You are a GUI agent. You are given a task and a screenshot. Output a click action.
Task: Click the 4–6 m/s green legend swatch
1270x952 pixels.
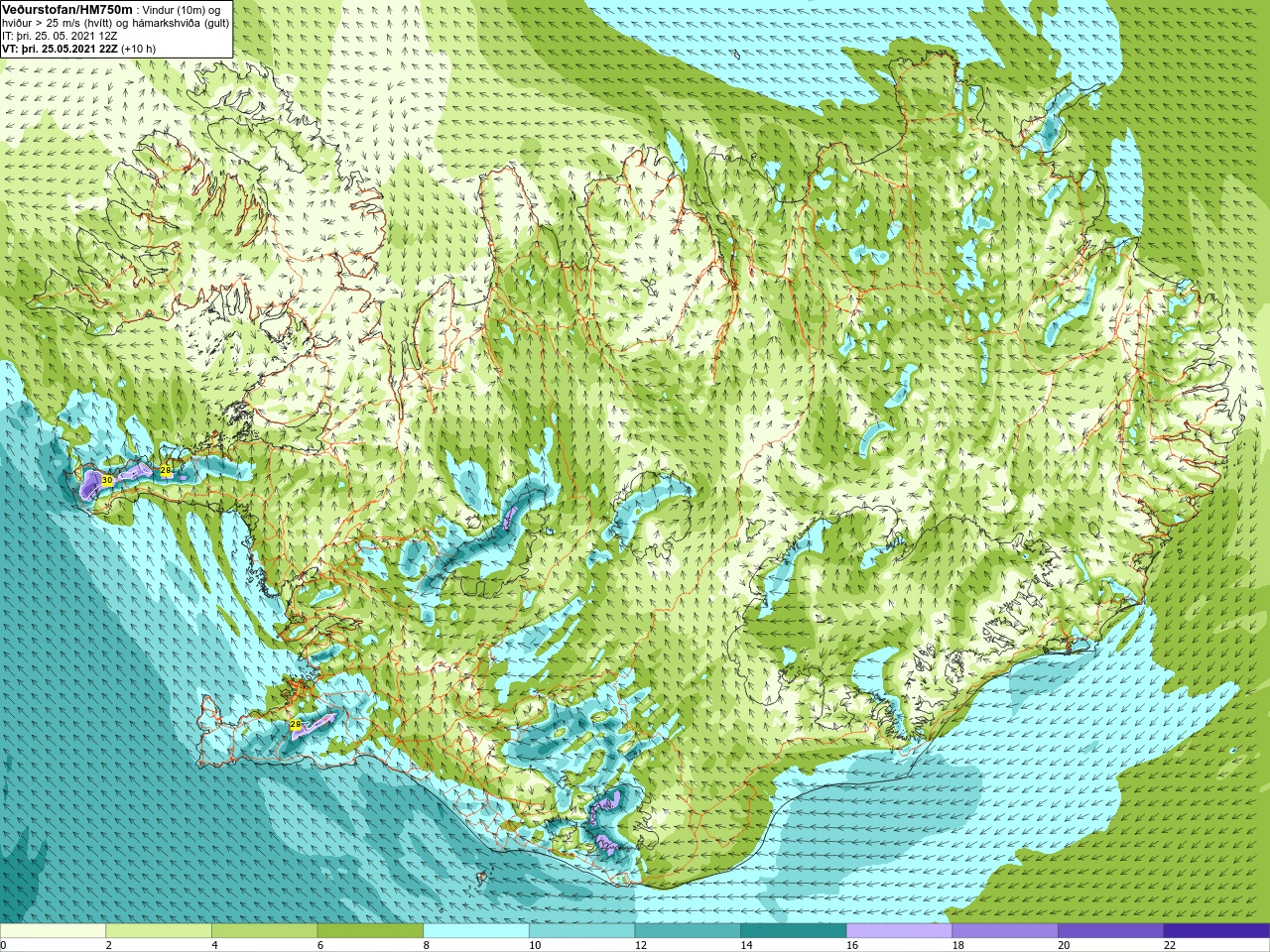click(264, 931)
